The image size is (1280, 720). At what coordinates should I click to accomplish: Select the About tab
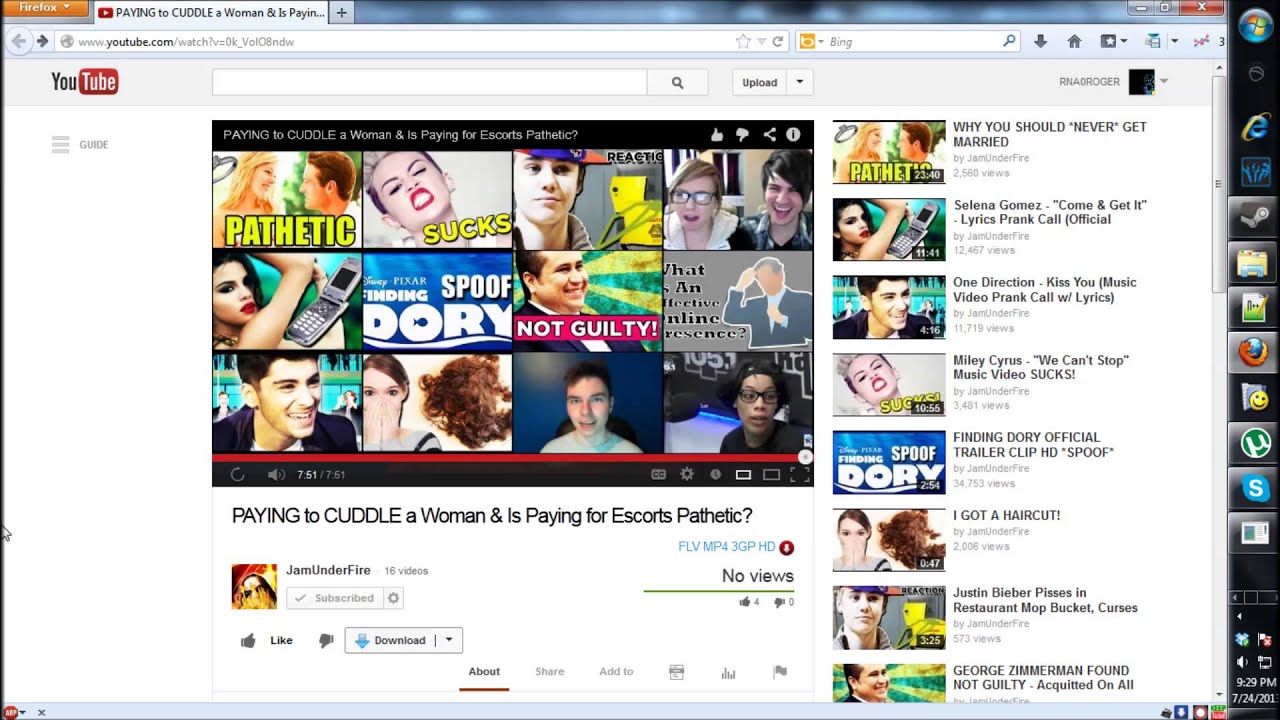tap(484, 672)
